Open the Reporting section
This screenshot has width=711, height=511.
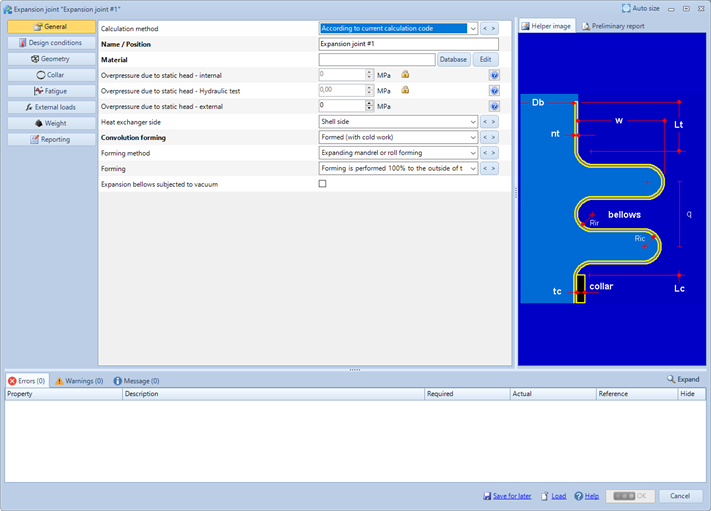pos(51,140)
